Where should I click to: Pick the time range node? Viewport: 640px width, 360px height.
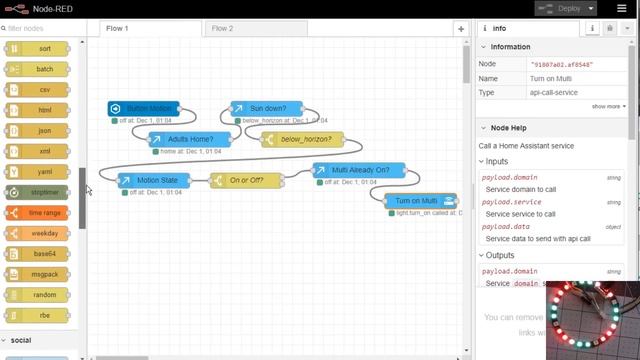point(37,213)
